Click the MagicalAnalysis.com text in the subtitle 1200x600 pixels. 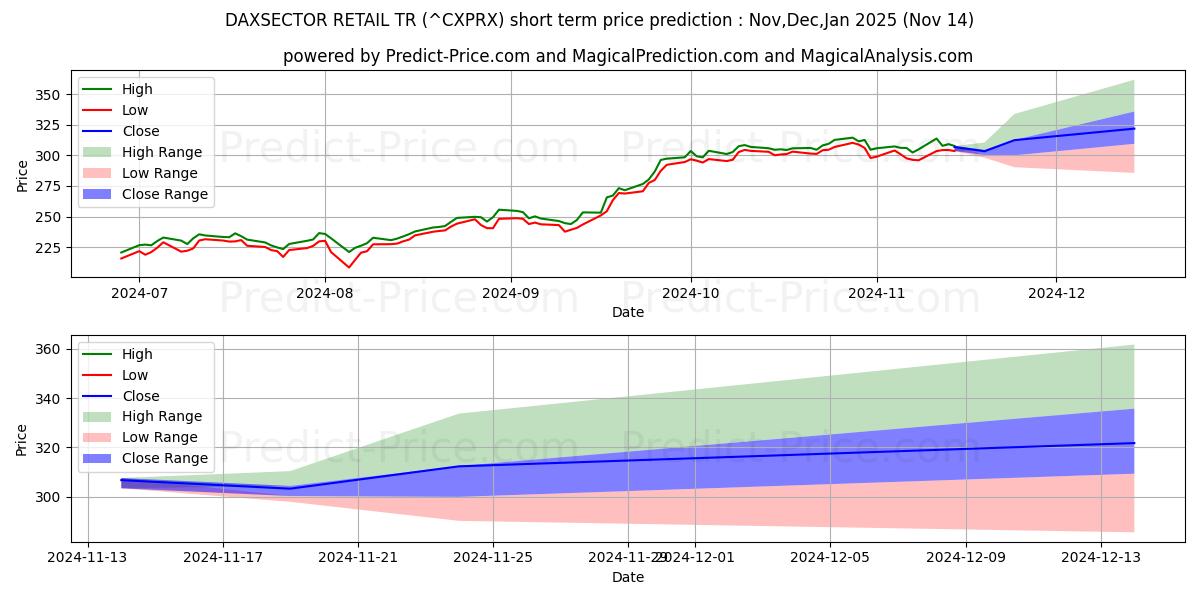point(888,56)
